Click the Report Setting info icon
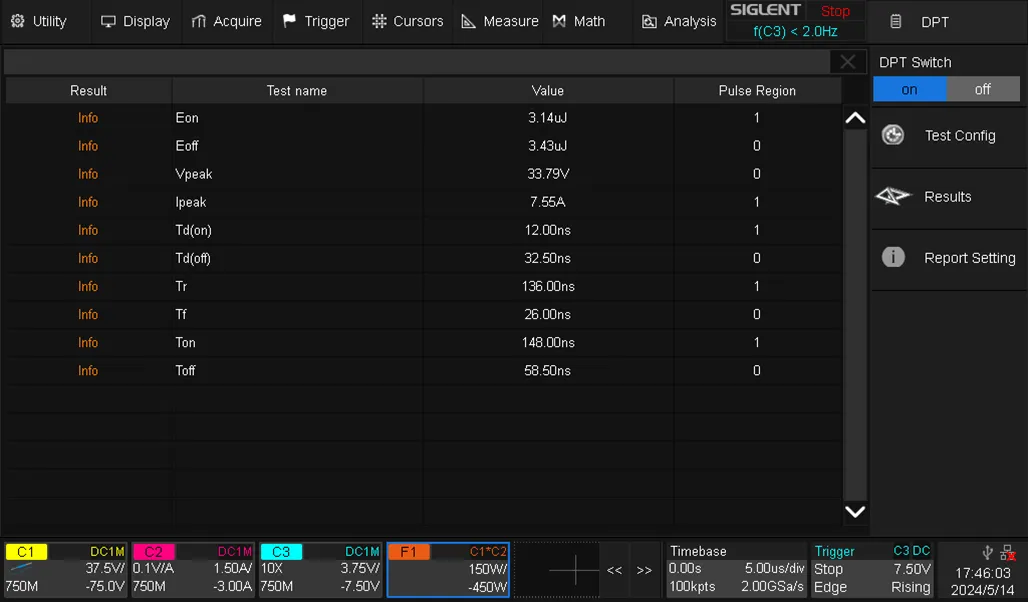 893,258
